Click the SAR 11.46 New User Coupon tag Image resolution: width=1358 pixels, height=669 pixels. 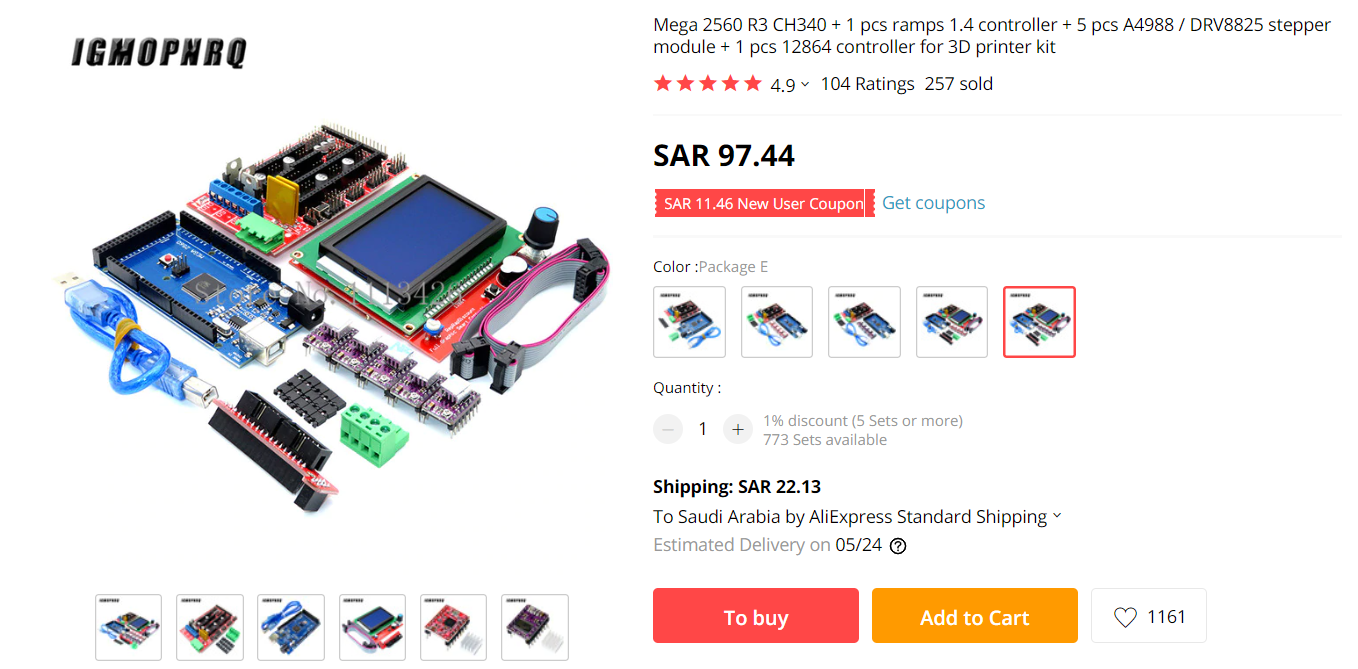coord(764,203)
